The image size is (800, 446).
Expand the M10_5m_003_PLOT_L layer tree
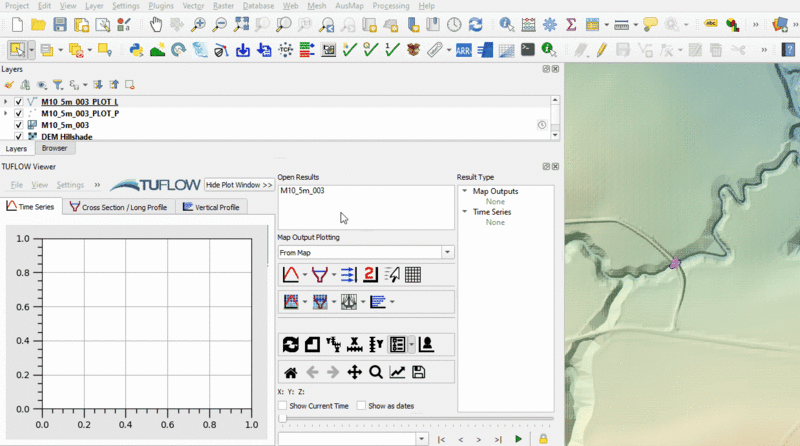[x=6, y=102]
